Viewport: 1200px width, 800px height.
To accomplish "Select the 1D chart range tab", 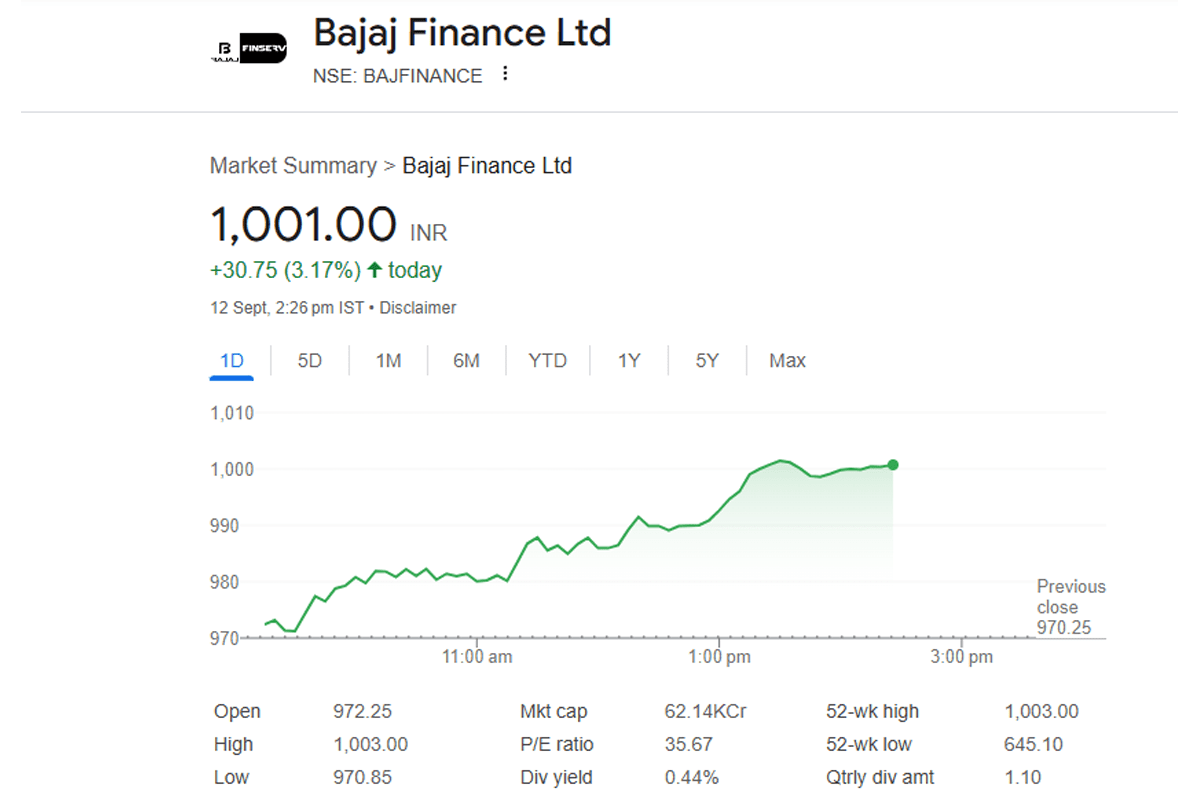I will 231,361.
